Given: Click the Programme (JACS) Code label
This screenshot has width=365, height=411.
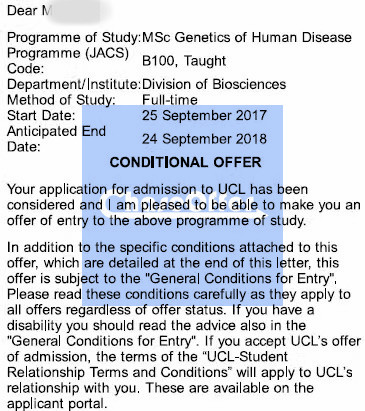Looking at the screenshot, I should (x=68, y=61).
